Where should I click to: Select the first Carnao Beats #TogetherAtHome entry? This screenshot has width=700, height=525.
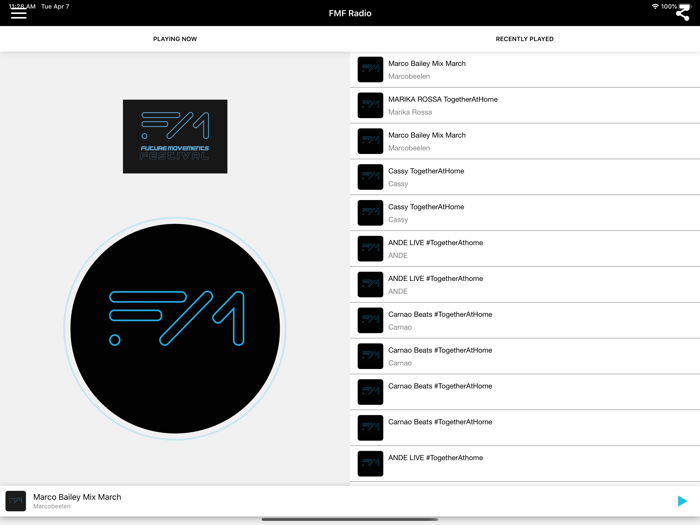525,321
